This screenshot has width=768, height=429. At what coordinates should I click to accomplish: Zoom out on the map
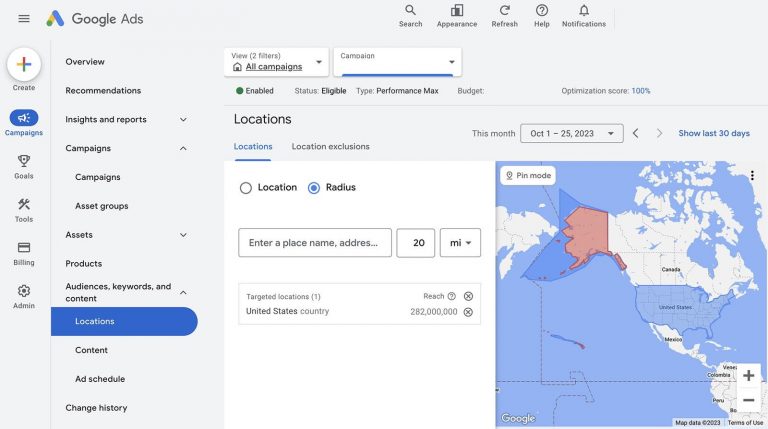click(x=748, y=400)
